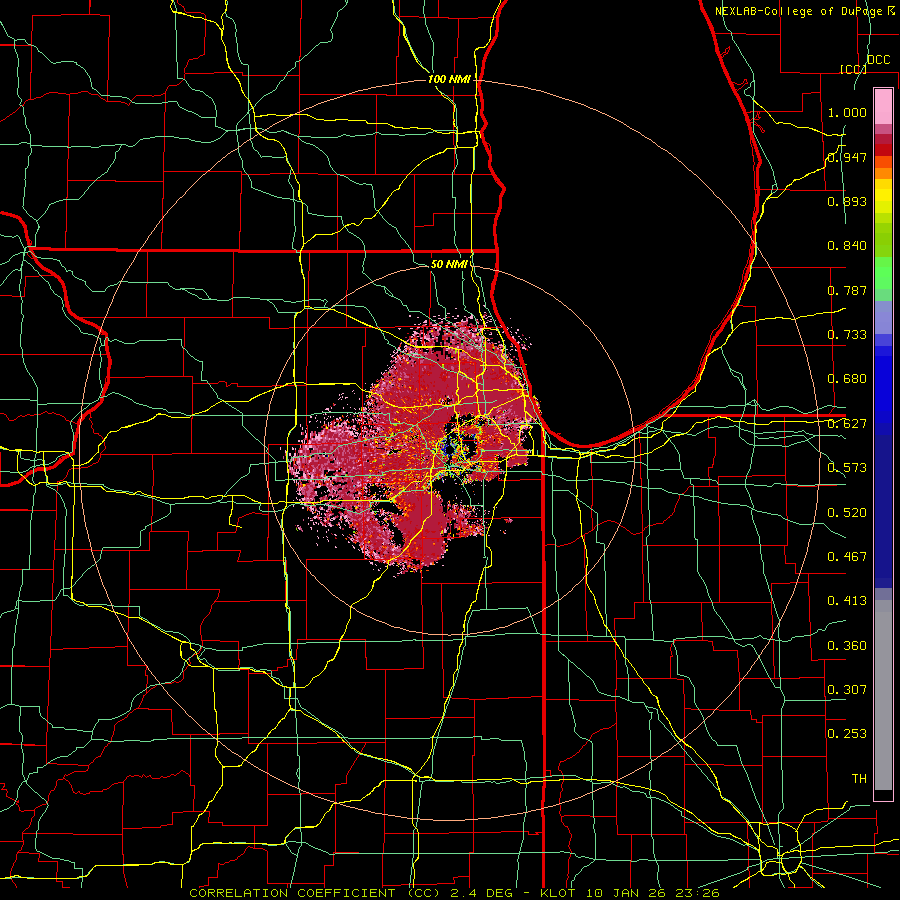Viewport: 900px width, 900px height.
Task: Click the 0.627 legend value
Action: click(x=847, y=424)
